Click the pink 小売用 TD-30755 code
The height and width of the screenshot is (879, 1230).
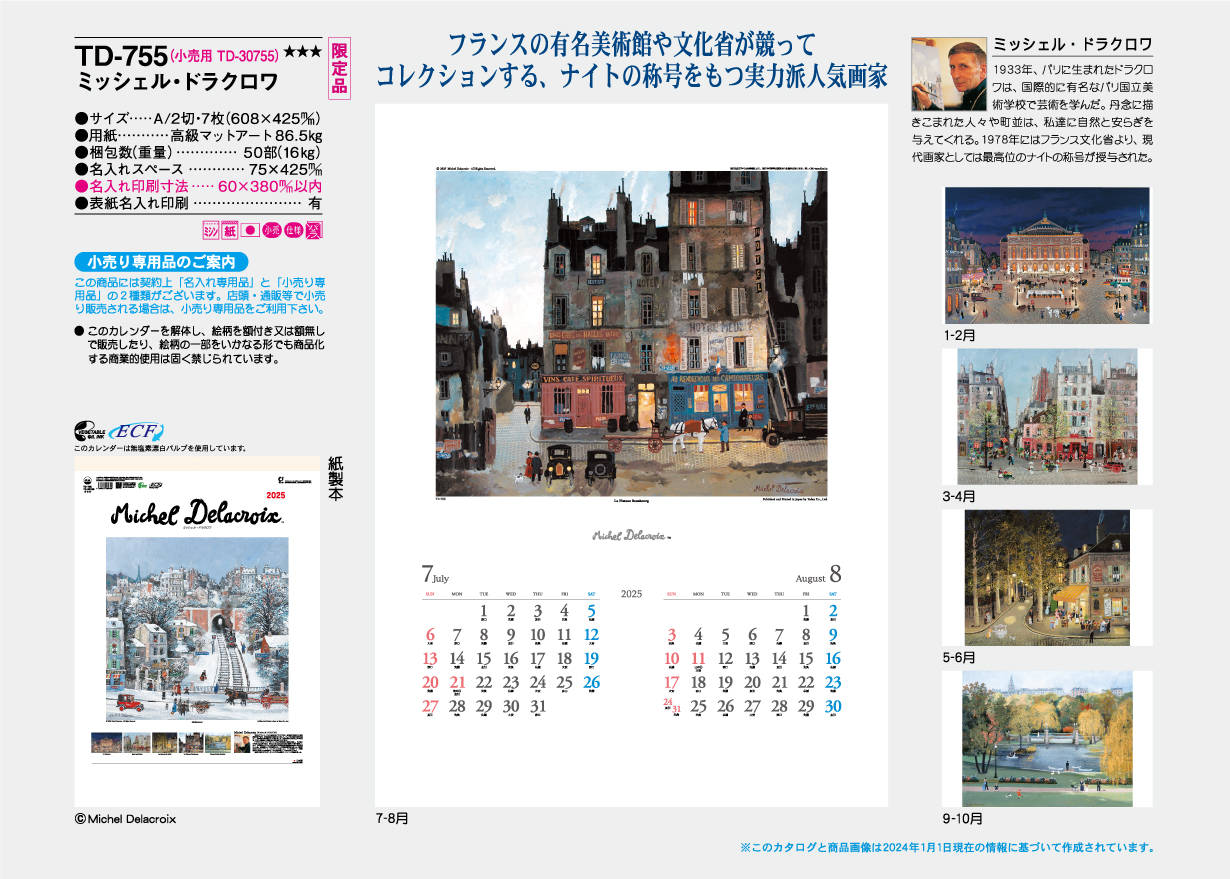224,54
